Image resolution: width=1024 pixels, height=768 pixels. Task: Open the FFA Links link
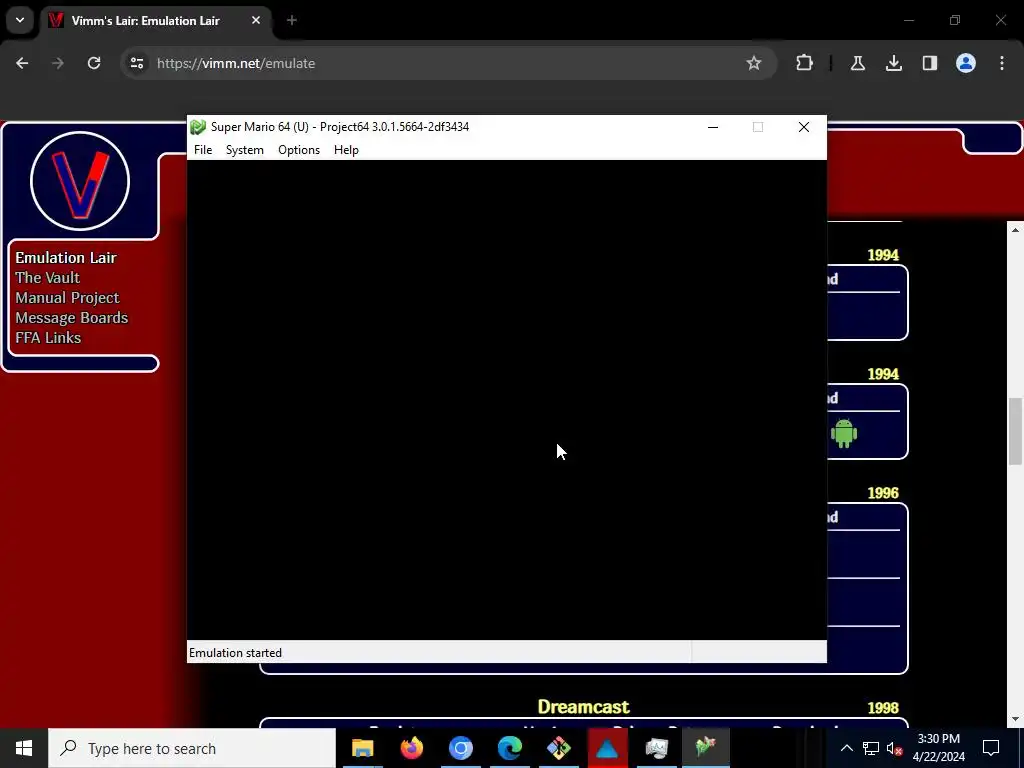pos(48,338)
